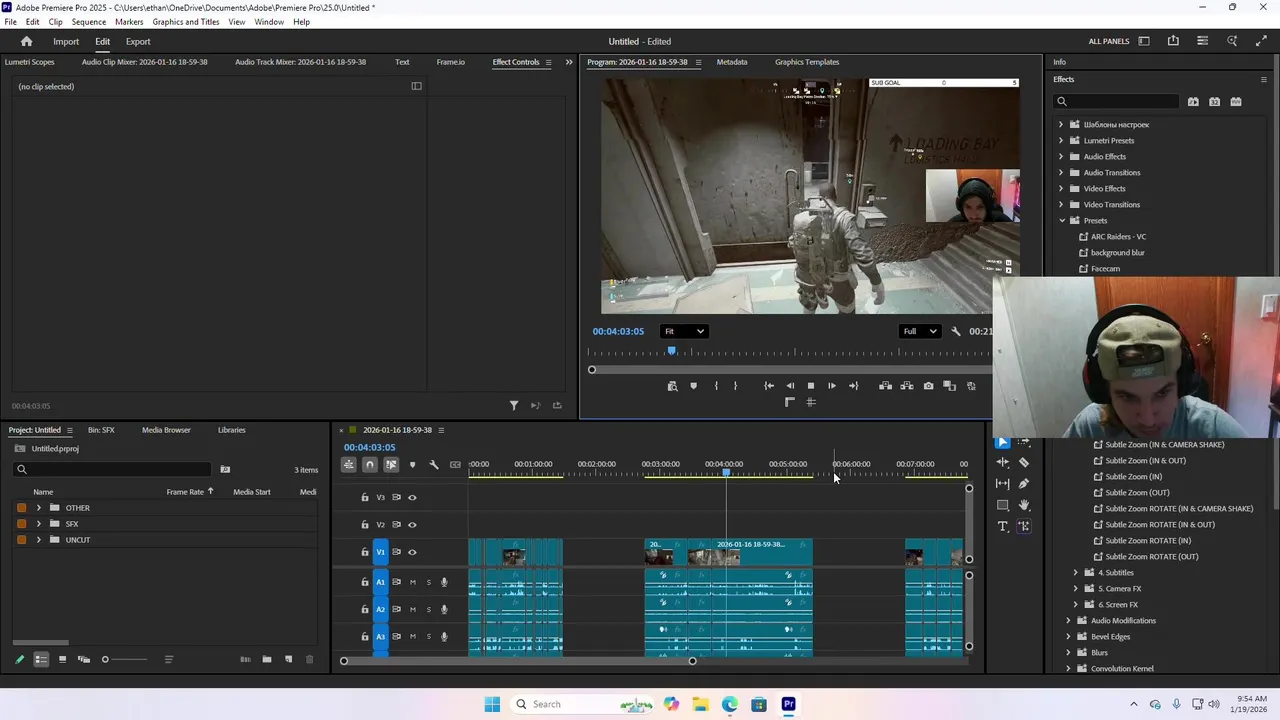Click the Export workspace button
1280x720 pixels.
(138, 42)
